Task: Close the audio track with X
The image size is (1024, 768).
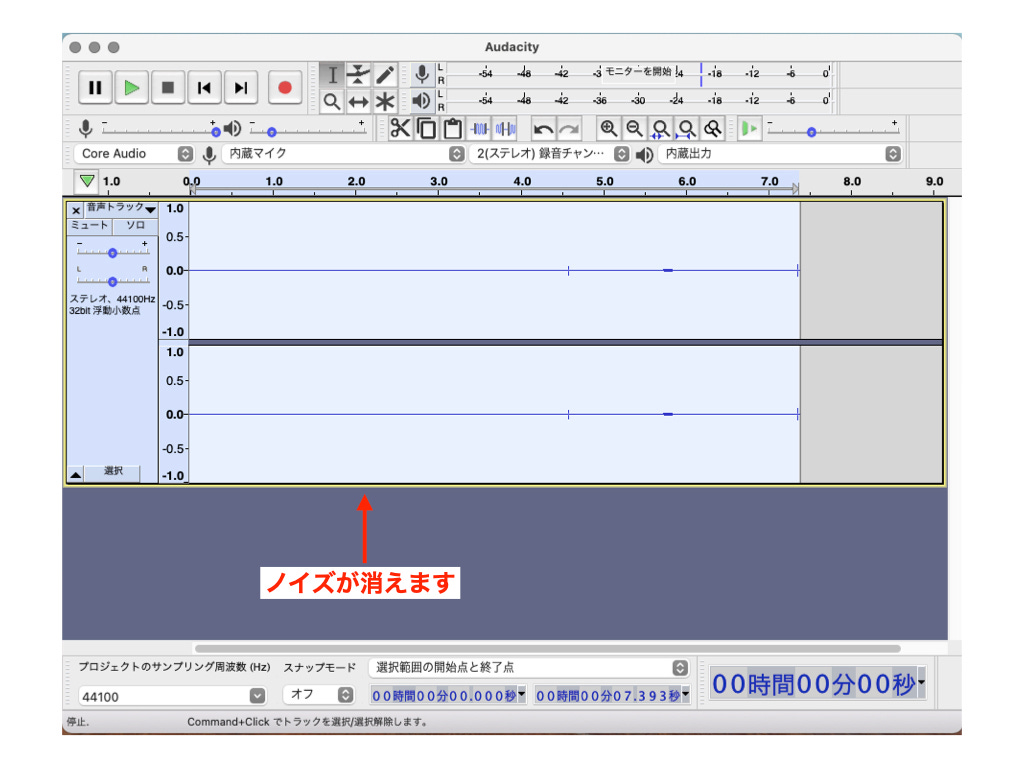Action: (x=76, y=210)
